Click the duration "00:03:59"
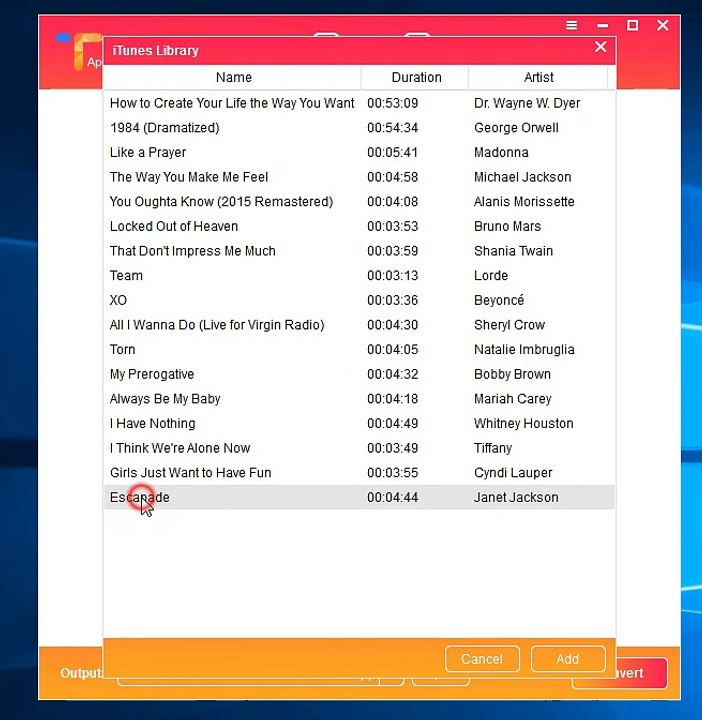Image resolution: width=702 pixels, height=720 pixels. 393,251
